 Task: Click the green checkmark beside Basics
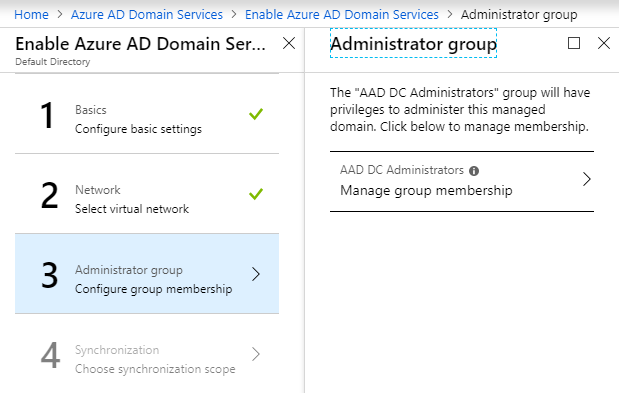(x=256, y=114)
